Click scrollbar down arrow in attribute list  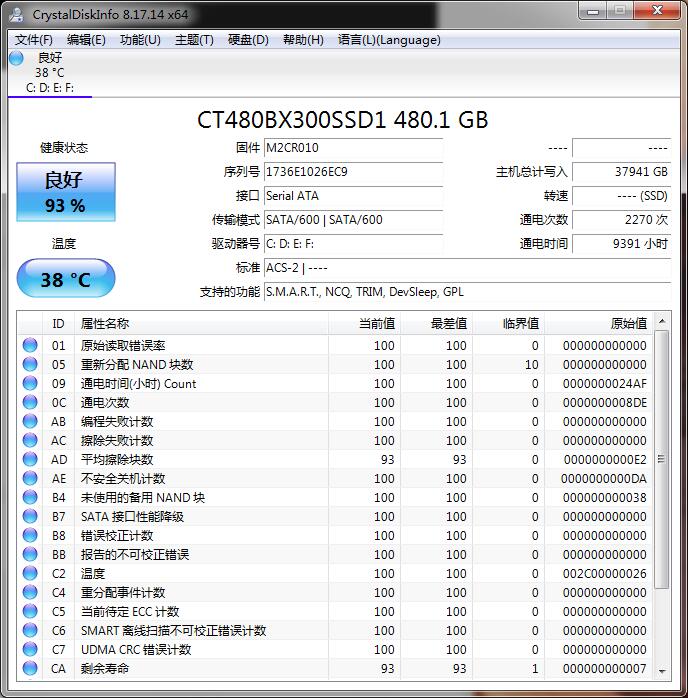(662, 671)
